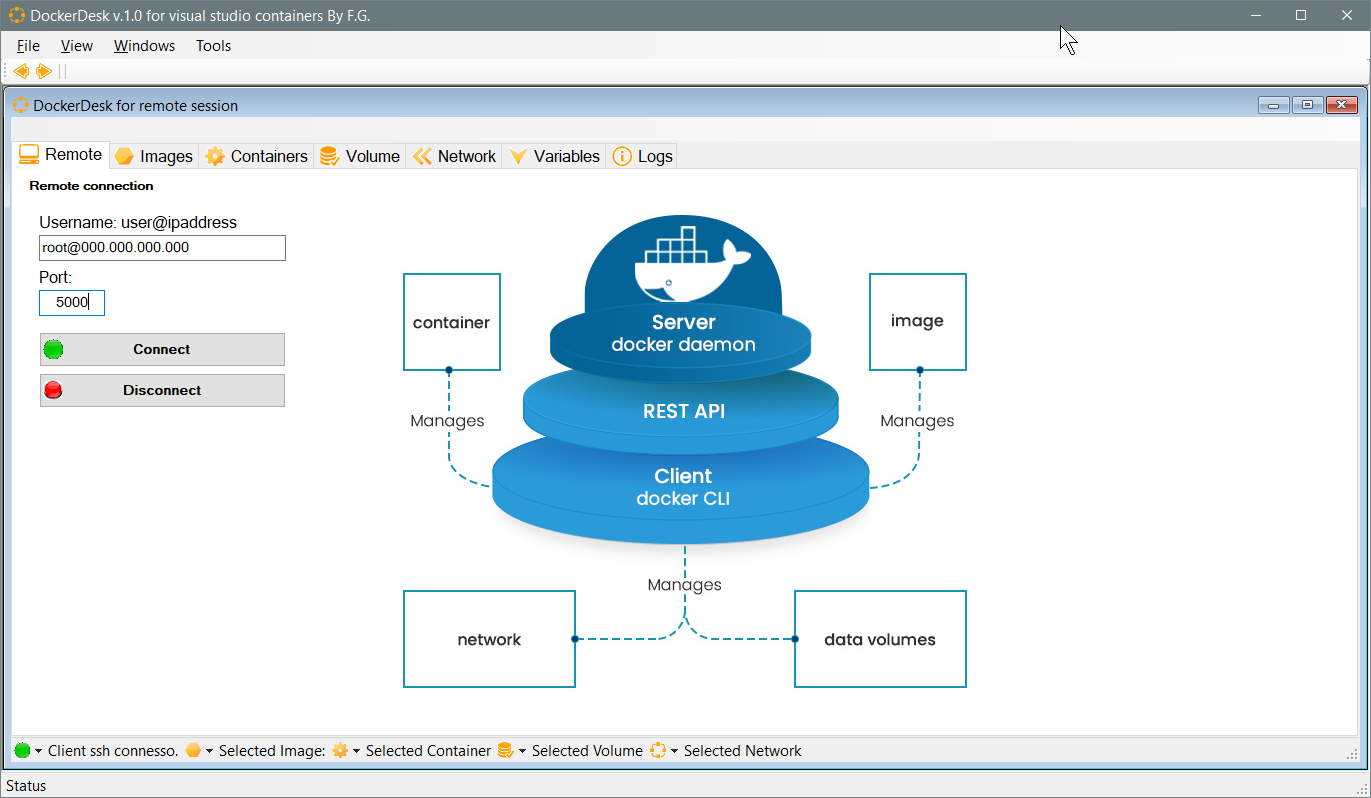Click the red lamp on the Disconnect button
The width and height of the screenshot is (1371, 798).
[x=53, y=390]
